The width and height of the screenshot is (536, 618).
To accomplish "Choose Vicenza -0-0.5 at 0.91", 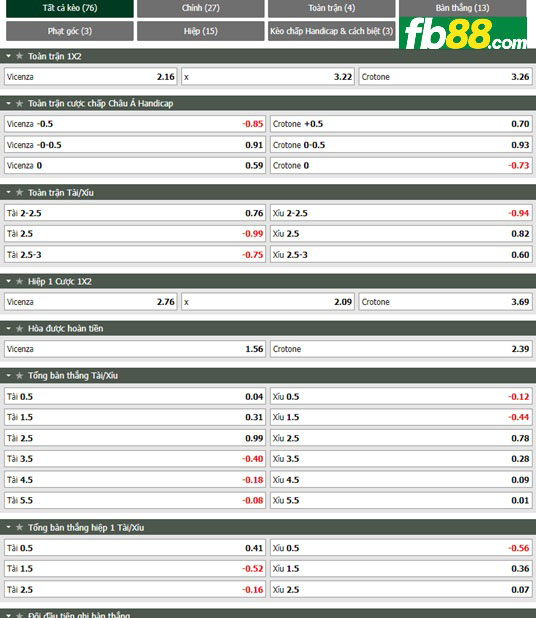I will (x=135, y=145).
